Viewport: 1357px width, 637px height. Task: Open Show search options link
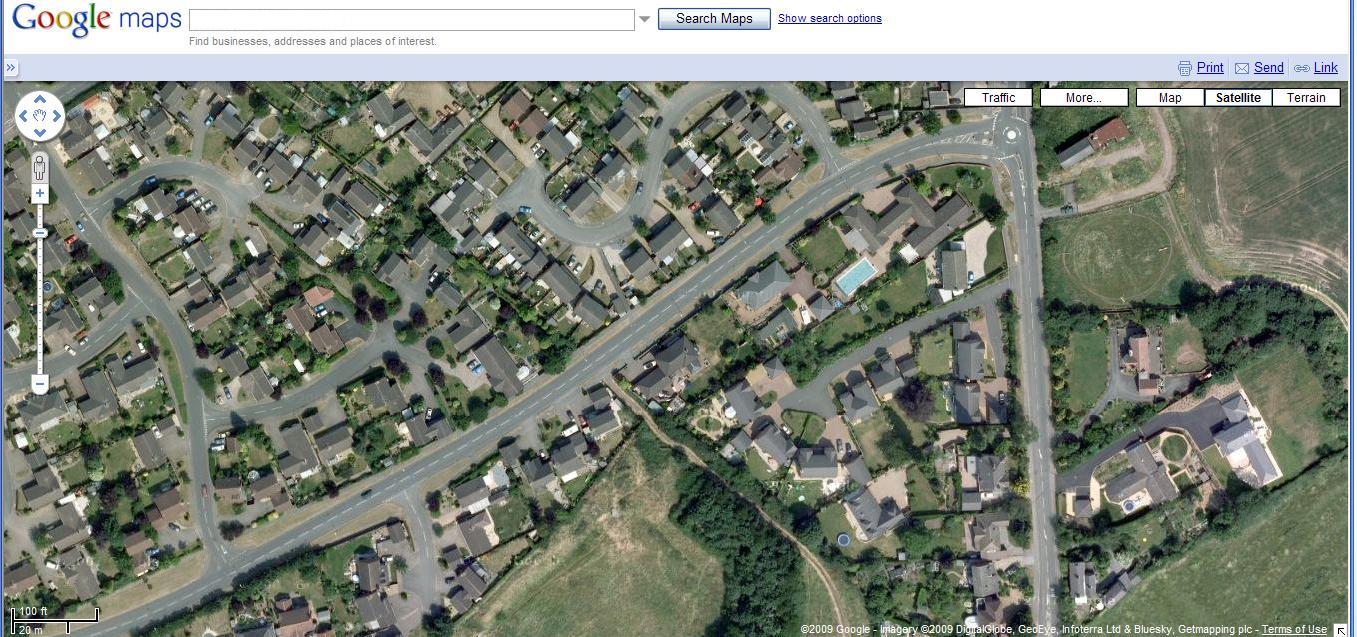pyautogui.click(x=830, y=18)
